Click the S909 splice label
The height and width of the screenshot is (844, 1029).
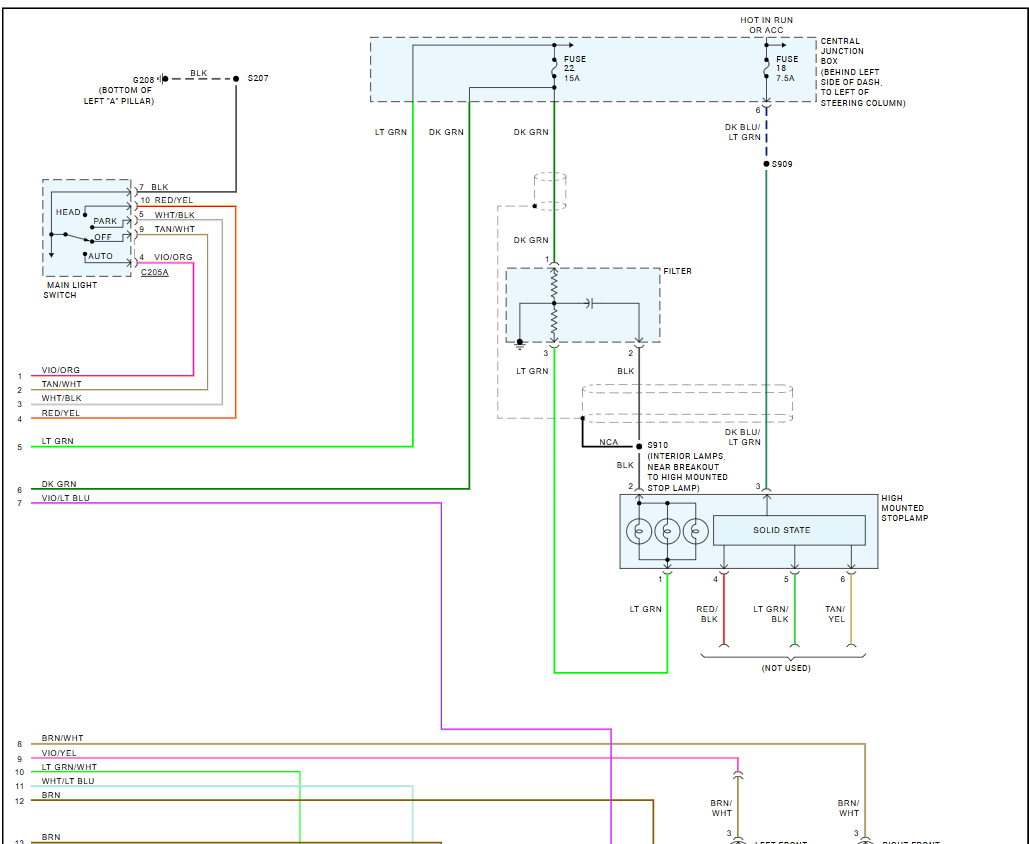[x=782, y=164]
